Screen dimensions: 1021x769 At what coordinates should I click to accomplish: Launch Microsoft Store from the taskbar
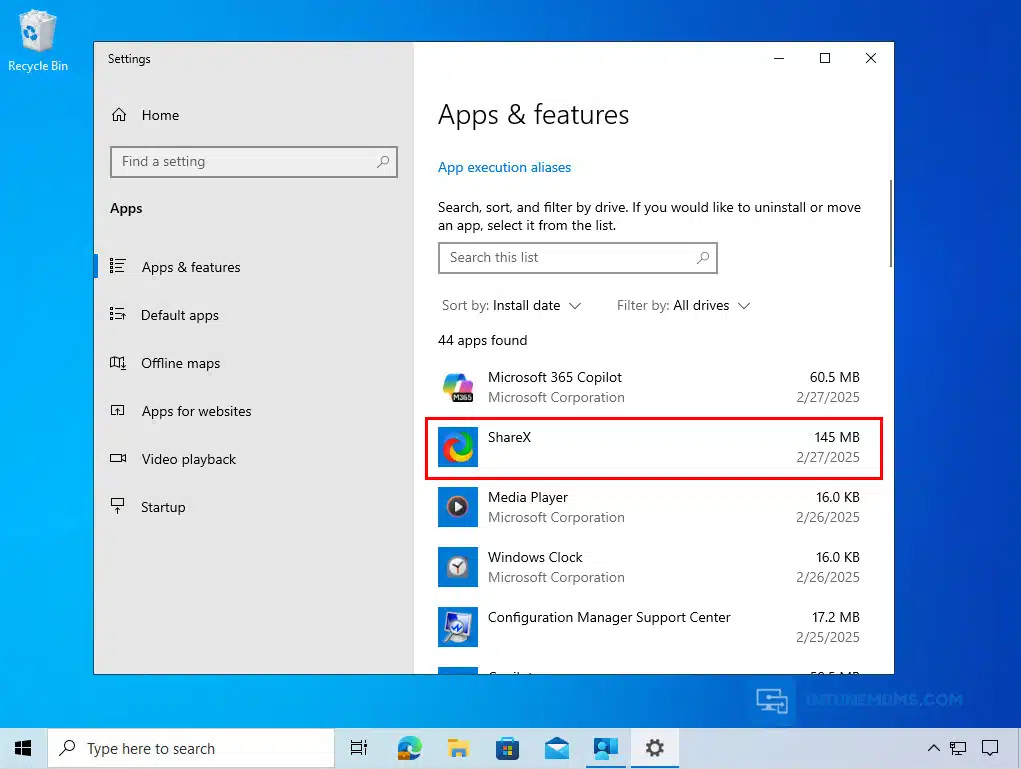click(x=507, y=748)
